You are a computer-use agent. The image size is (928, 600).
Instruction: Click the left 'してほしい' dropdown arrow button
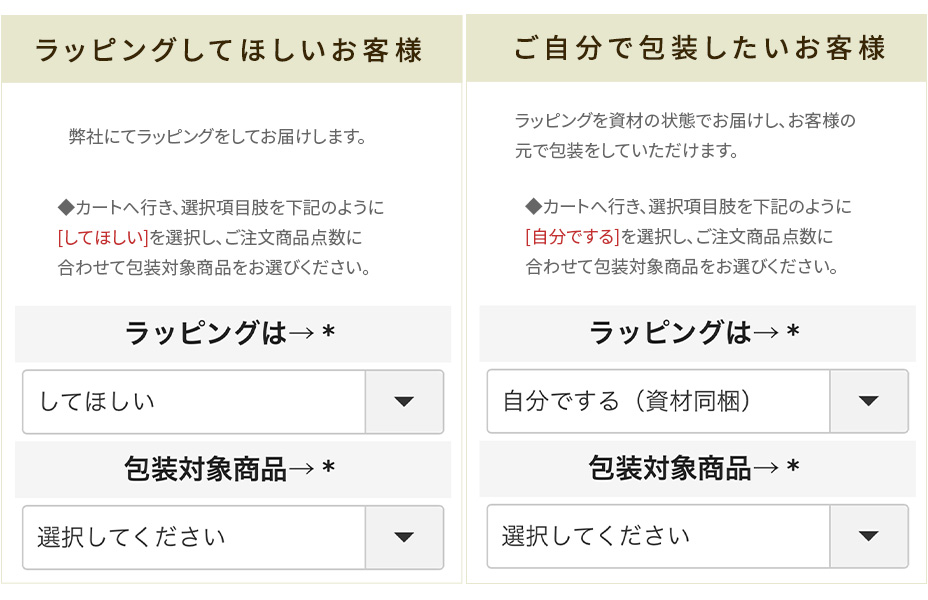tap(404, 402)
